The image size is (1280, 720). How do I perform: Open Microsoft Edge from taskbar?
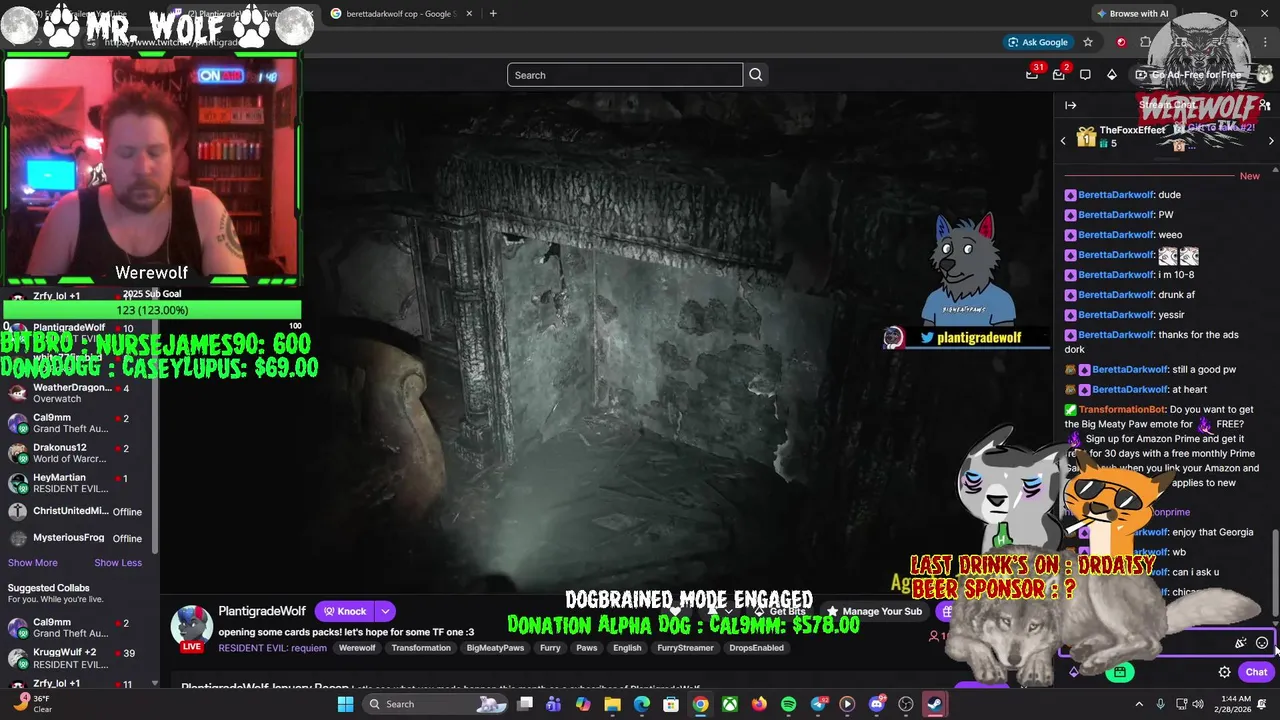(641, 704)
